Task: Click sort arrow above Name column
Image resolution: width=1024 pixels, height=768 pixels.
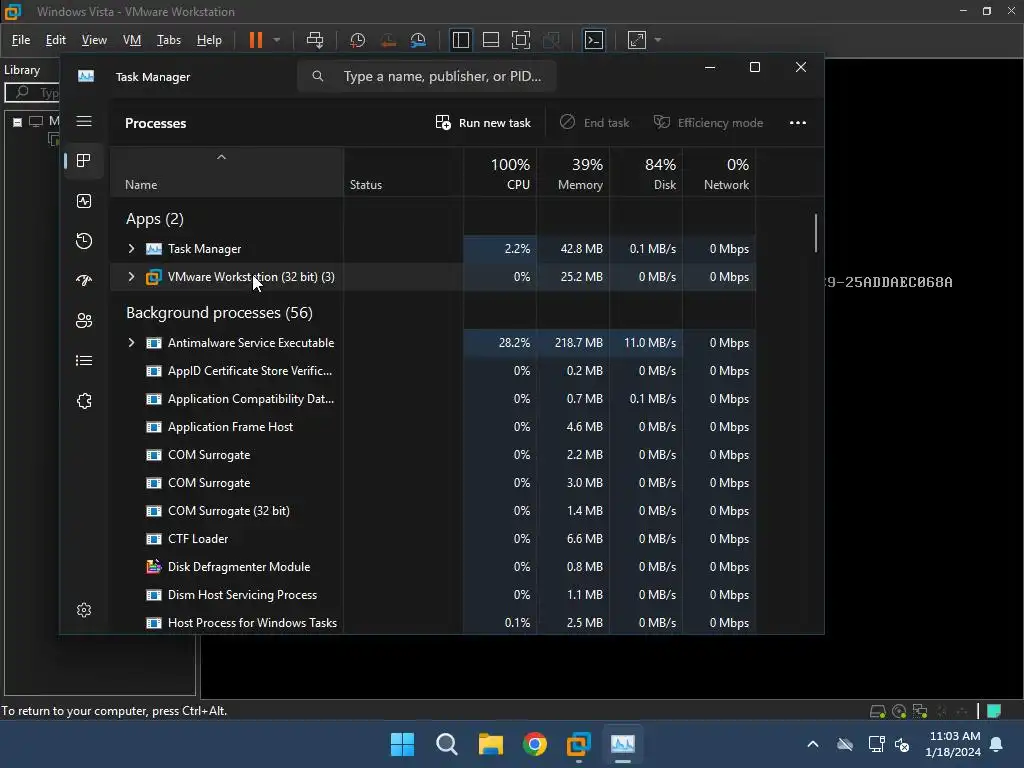Action: click(x=221, y=157)
